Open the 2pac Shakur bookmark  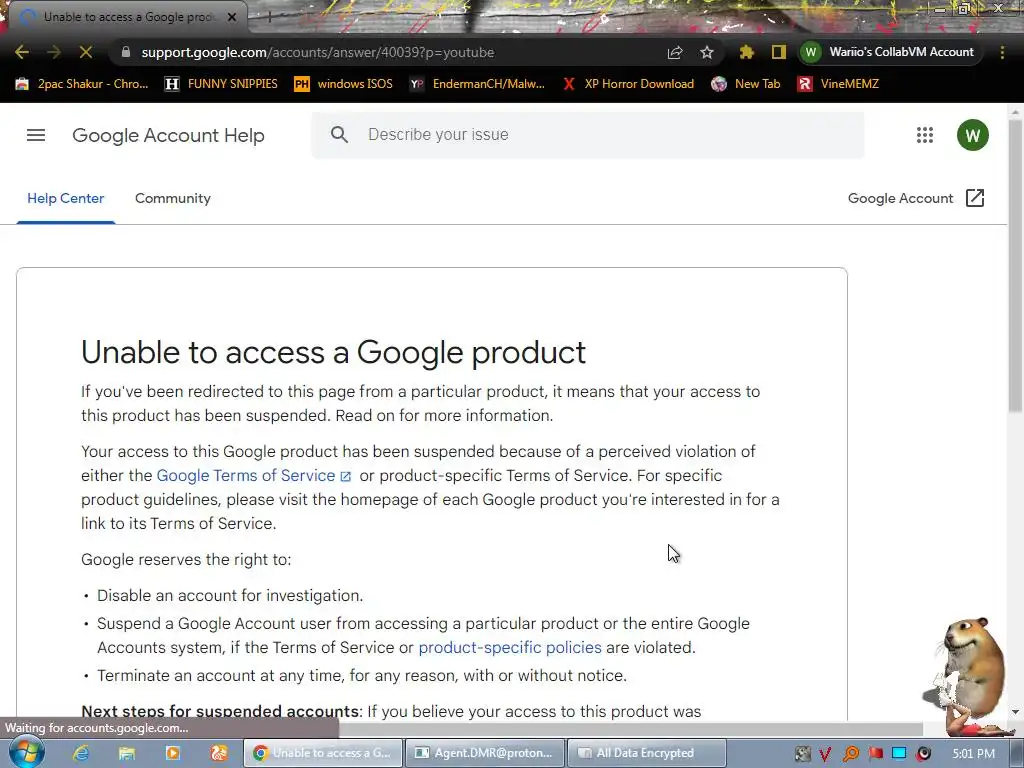pos(82,84)
